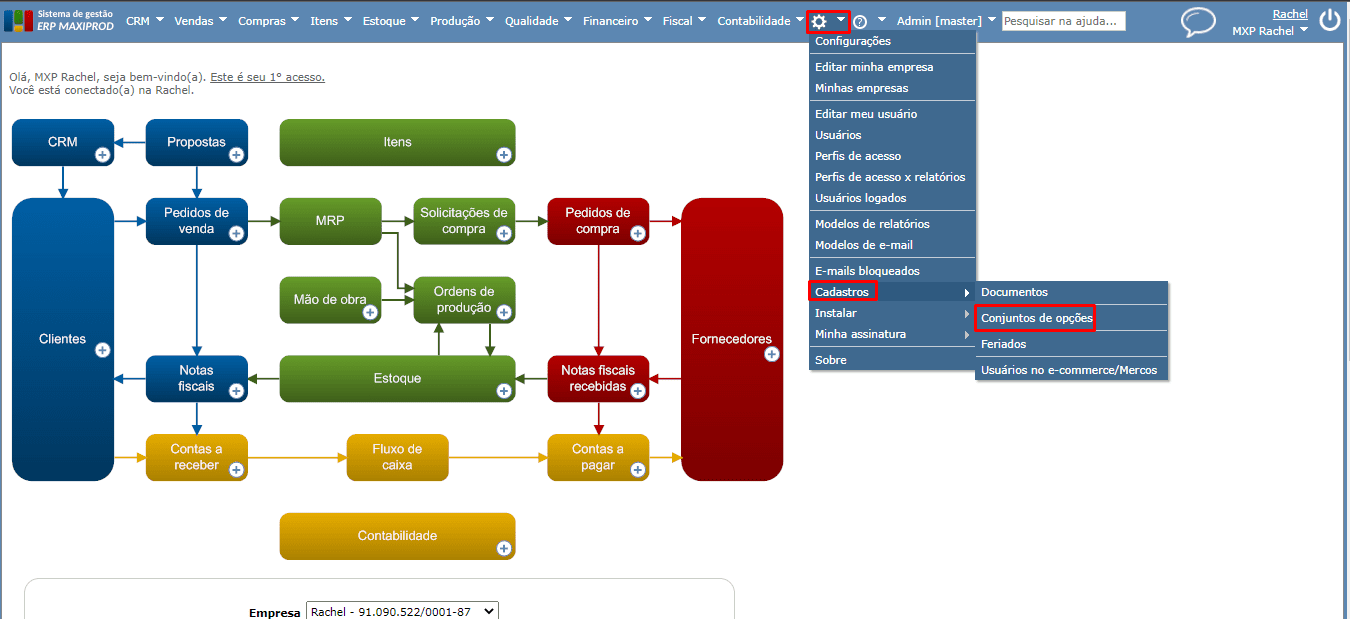Viewport: 1350px width, 619px height.
Task: Expand plus icon on Fornecedores block
Action: point(771,354)
